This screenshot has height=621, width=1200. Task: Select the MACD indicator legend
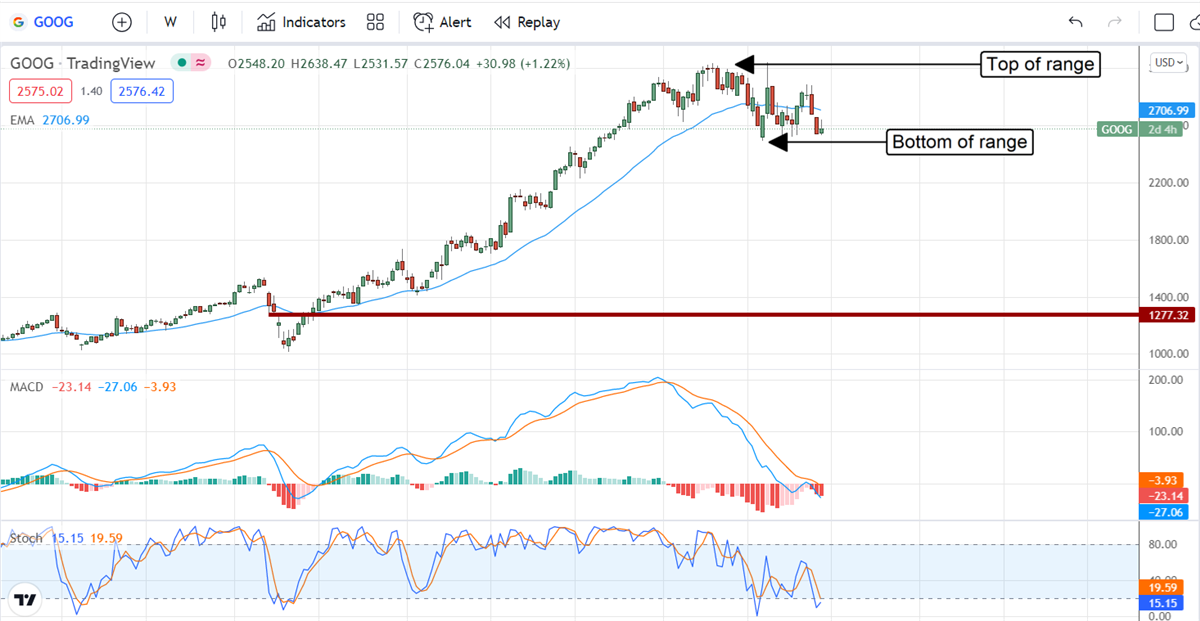click(92, 386)
